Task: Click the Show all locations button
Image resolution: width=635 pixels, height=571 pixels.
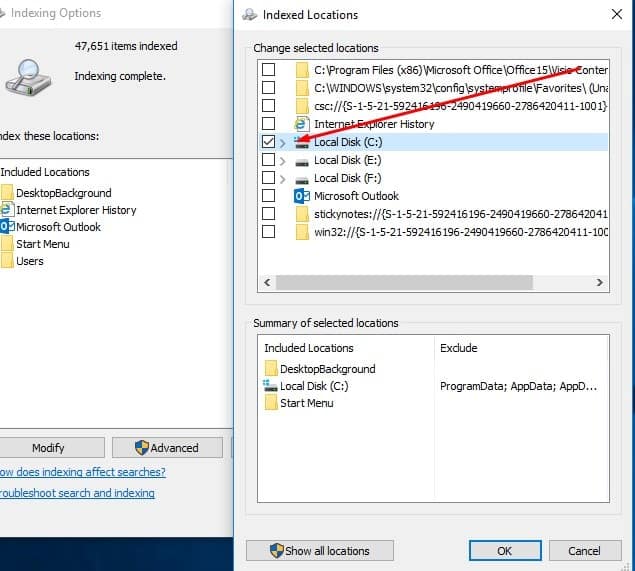Action: (320, 551)
